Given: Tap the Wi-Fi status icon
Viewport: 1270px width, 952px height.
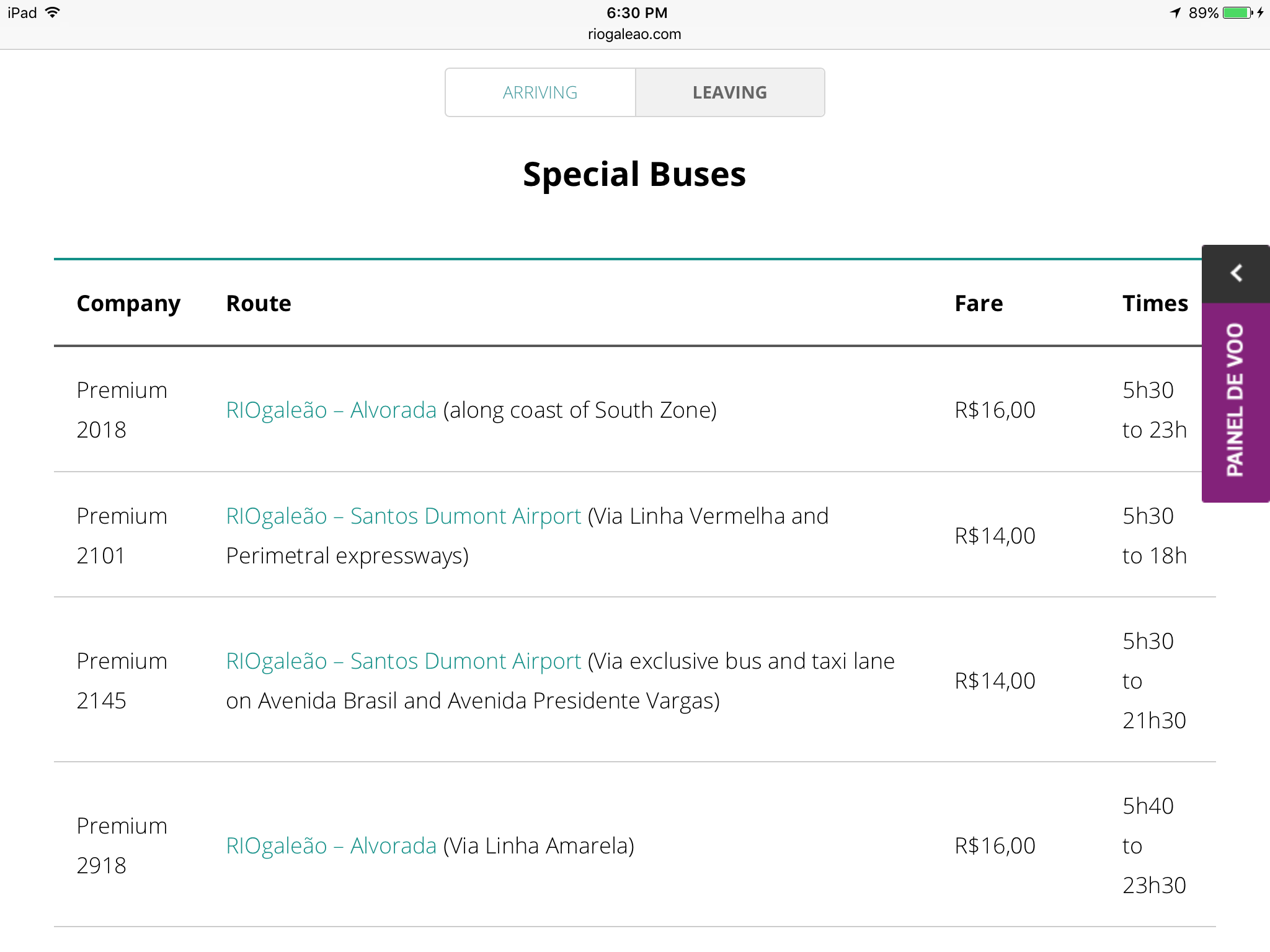Looking at the screenshot, I should [53, 12].
